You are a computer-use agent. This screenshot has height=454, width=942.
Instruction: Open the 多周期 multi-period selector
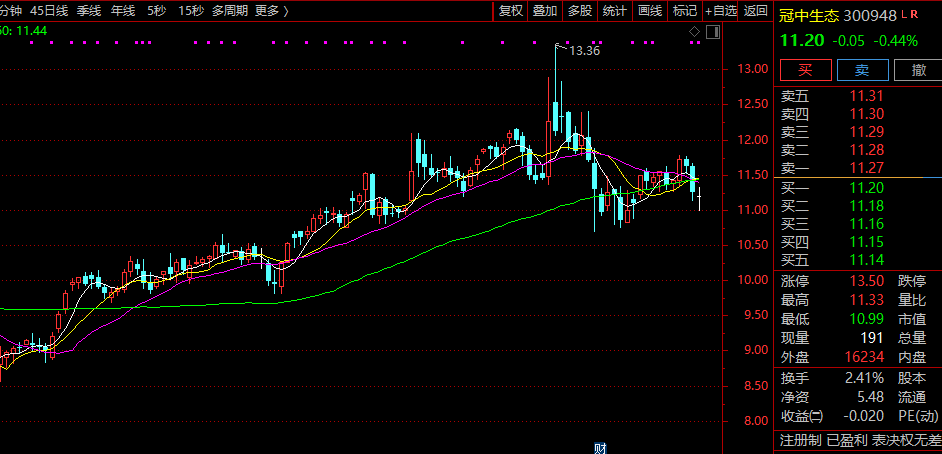[229, 11]
